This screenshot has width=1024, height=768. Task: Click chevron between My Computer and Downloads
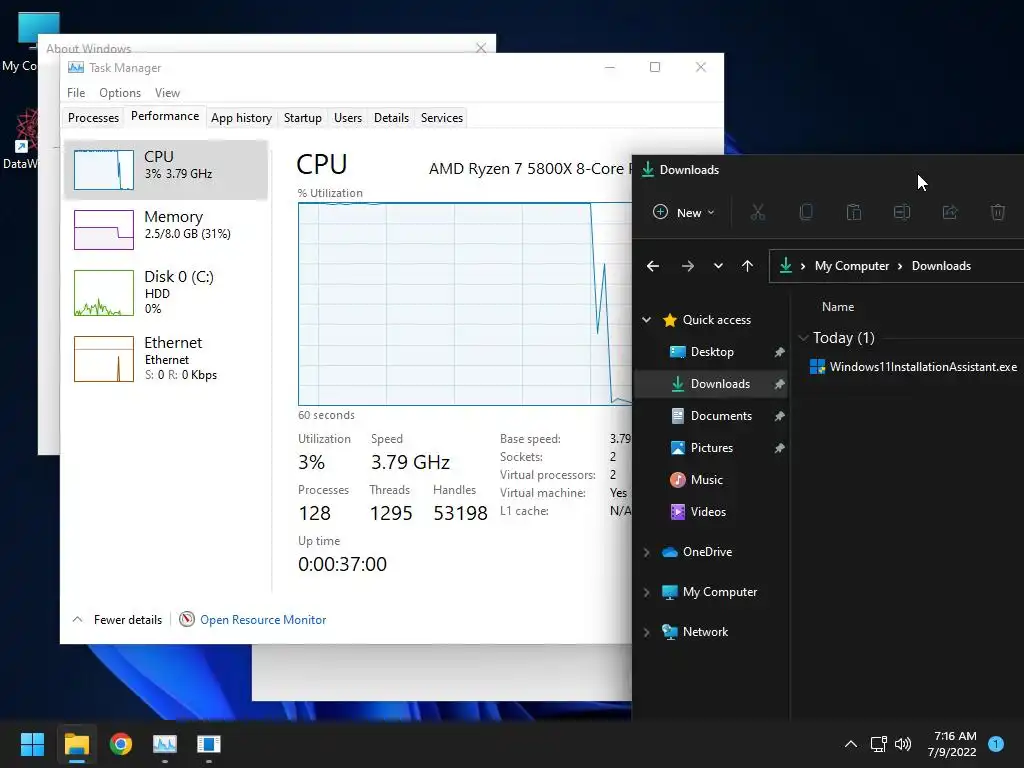(900, 266)
